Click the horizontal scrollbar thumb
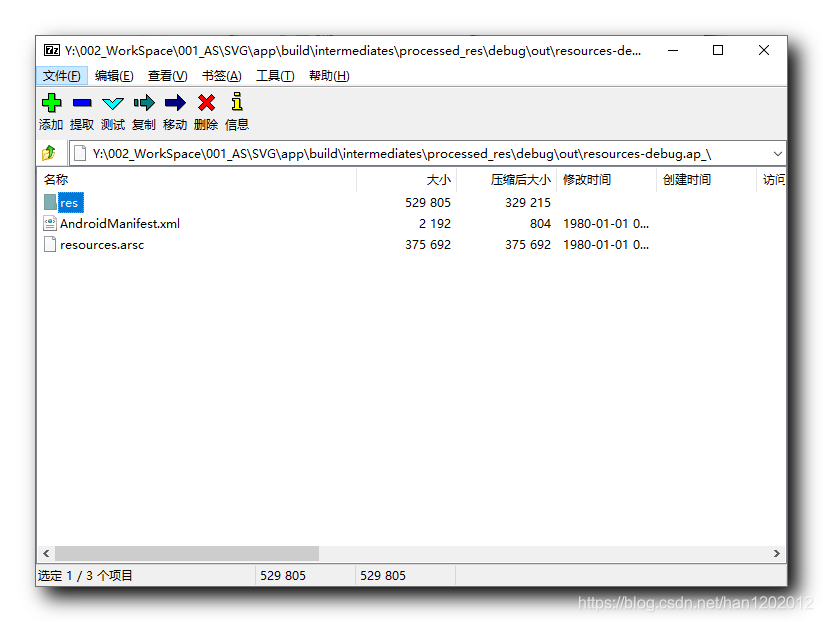Image resolution: width=823 pixels, height=622 pixels. [187, 553]
